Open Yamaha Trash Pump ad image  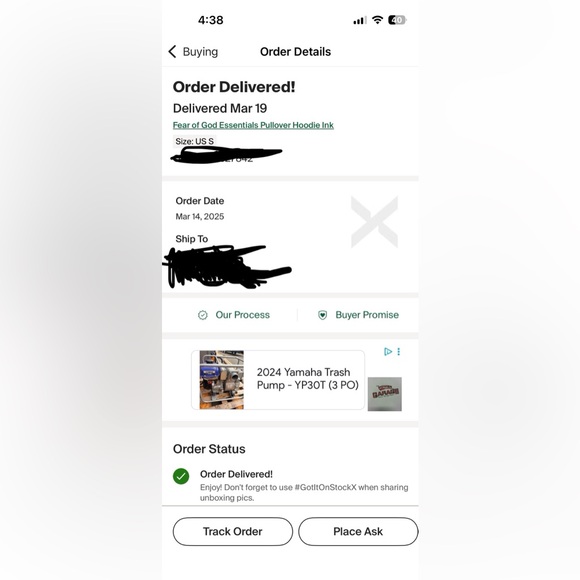pos(222,380)
